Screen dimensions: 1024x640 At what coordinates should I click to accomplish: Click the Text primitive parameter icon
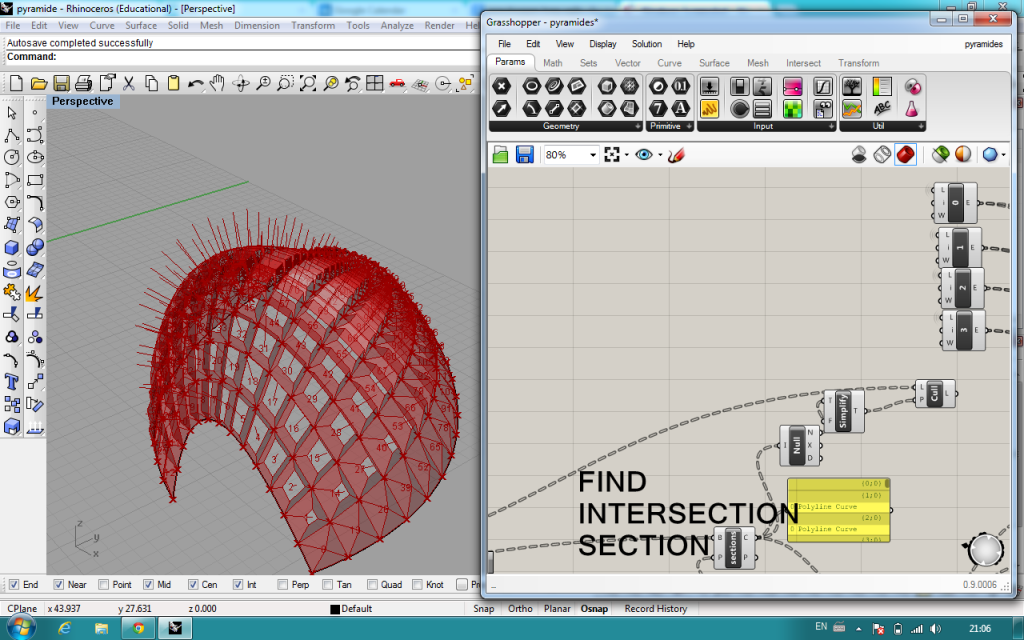pyautogui.click(x=680, y=108)
